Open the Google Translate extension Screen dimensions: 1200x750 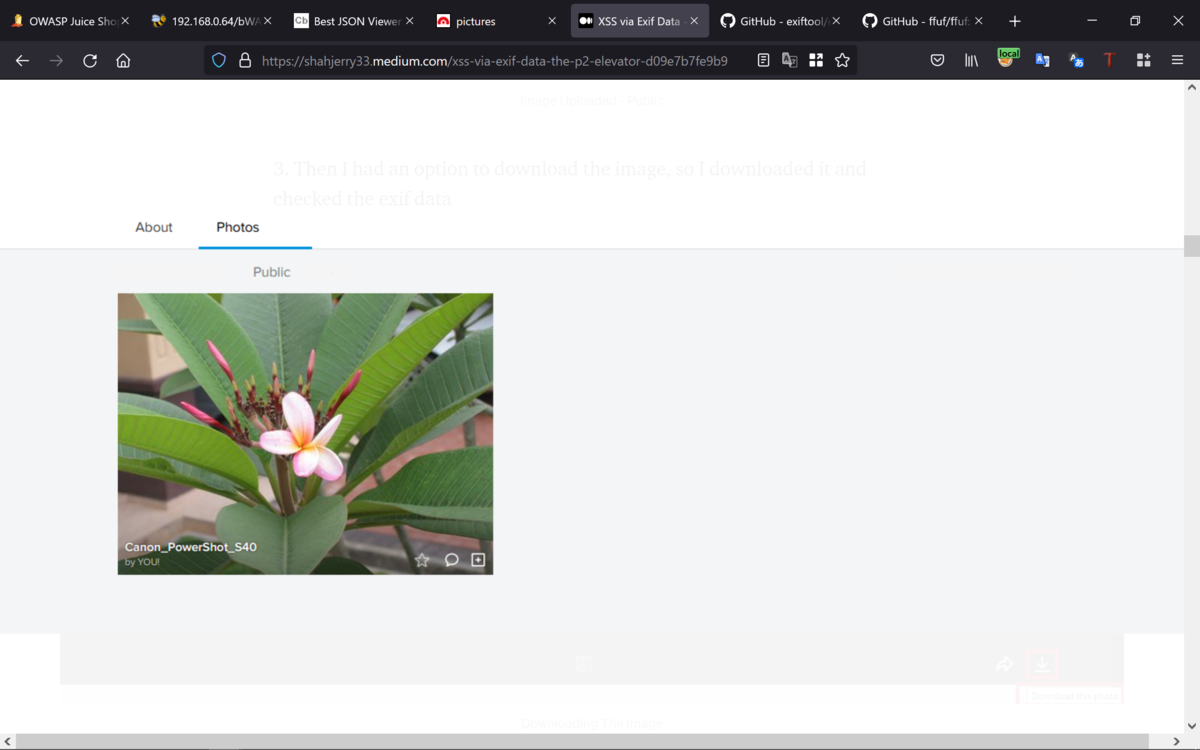(1042, 61)
